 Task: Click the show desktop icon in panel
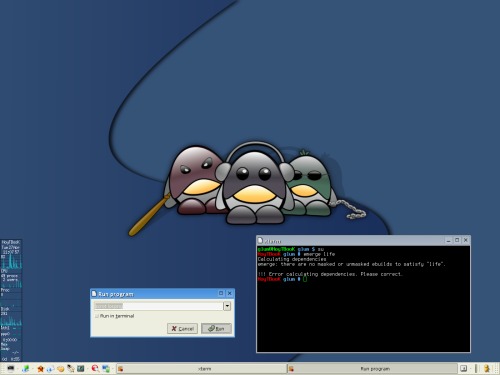point(463,368)
